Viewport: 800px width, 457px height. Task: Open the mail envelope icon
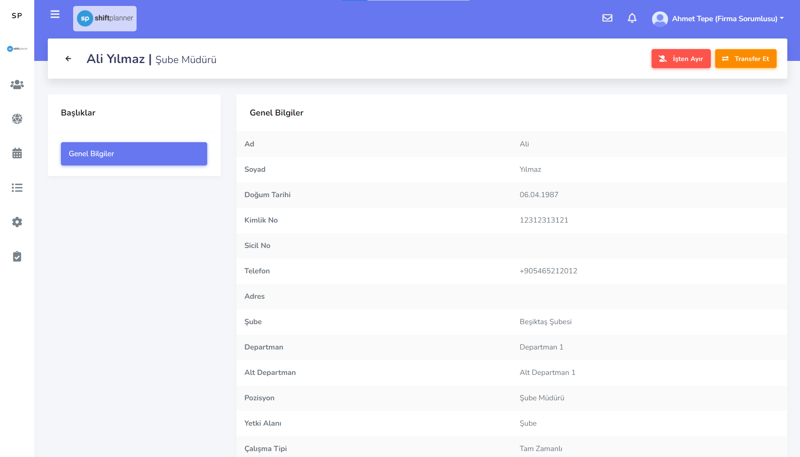coord(607,18)
